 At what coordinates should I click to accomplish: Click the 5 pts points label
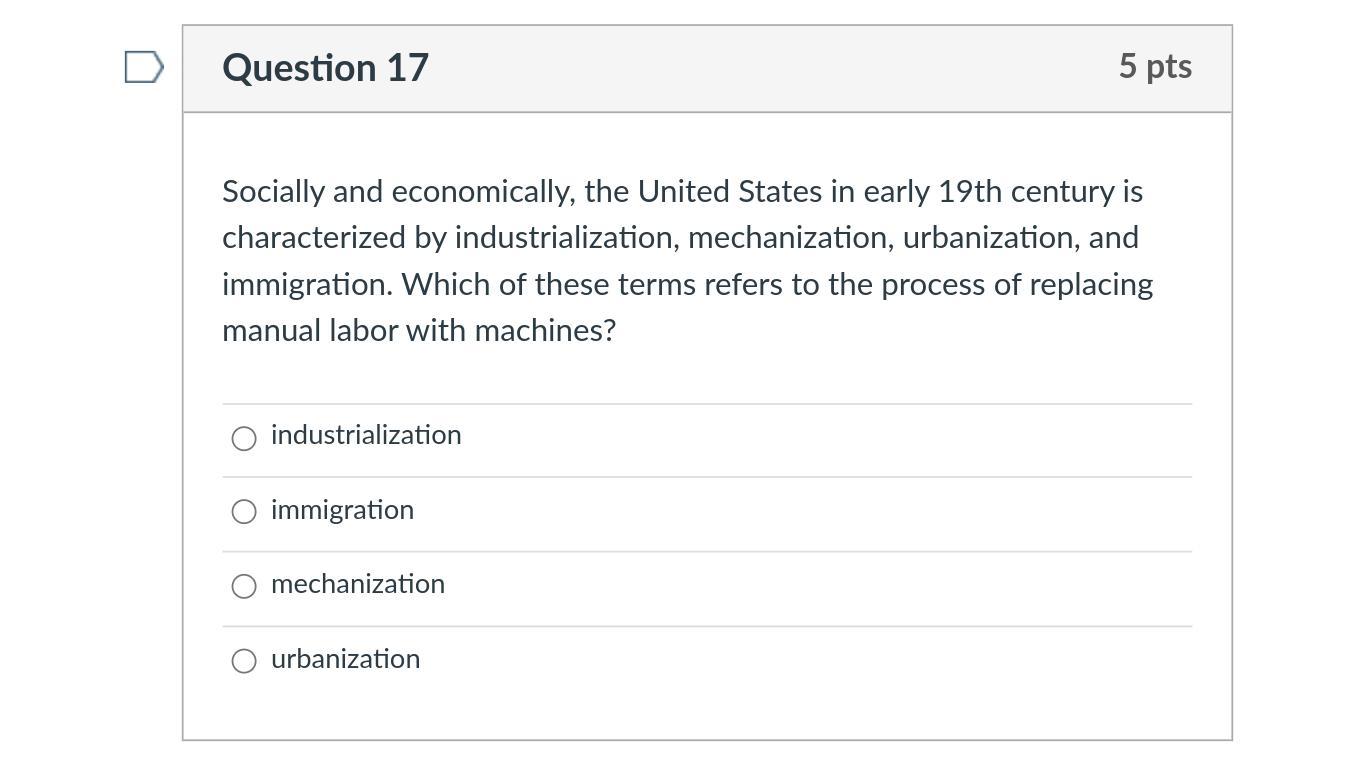[1155, 66]
